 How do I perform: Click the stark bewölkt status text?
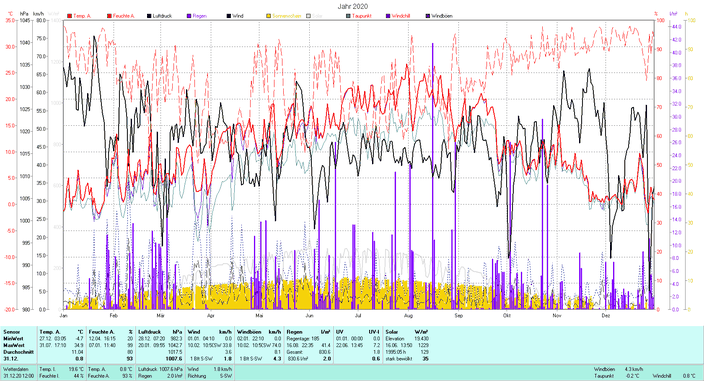click(x=398, y=359)
